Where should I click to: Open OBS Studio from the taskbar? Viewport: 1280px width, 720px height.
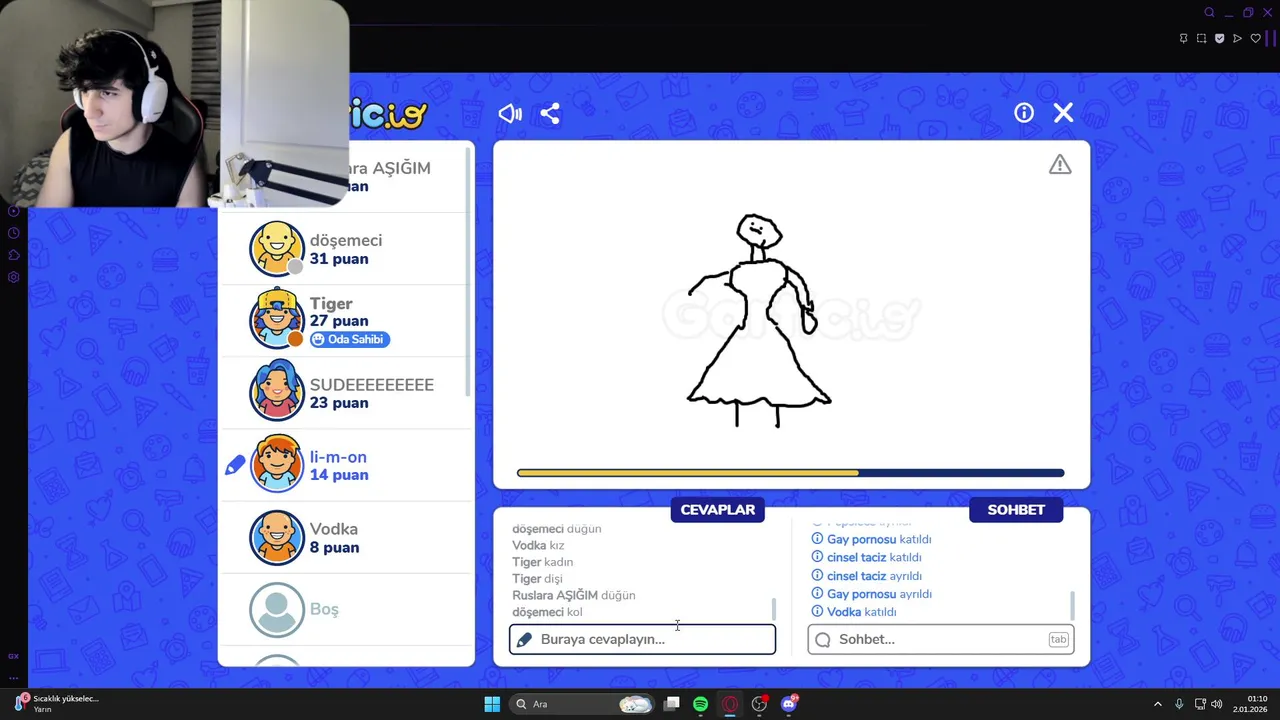[760, 704]
